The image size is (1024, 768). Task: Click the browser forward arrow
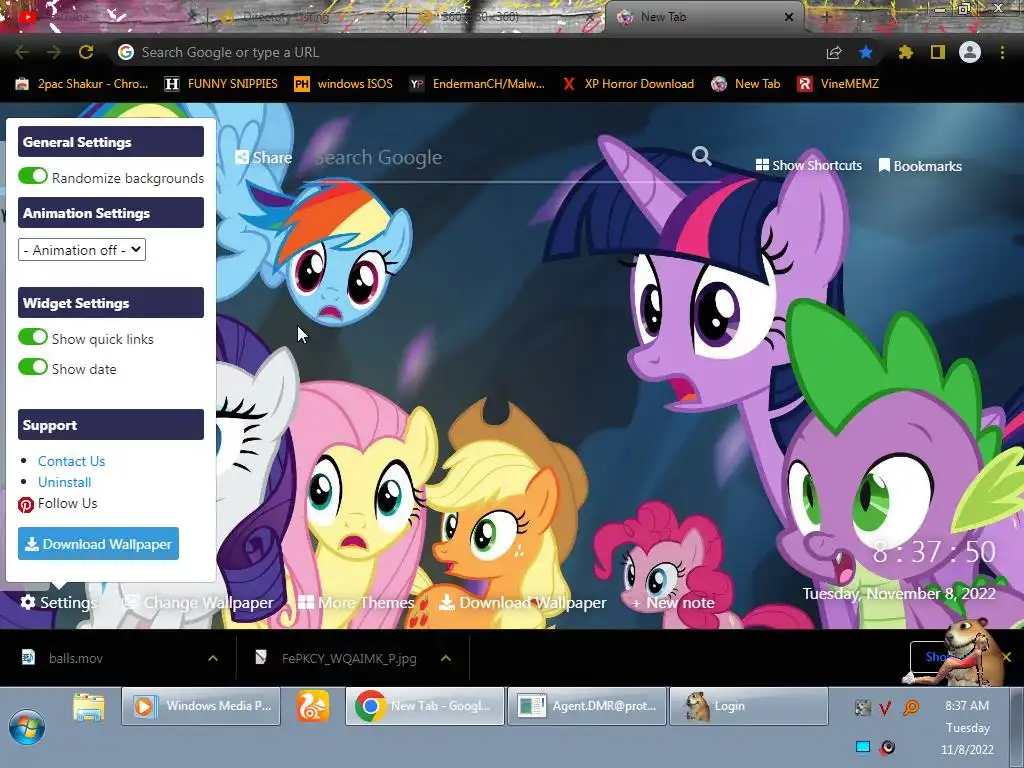[x=54, y=52]
